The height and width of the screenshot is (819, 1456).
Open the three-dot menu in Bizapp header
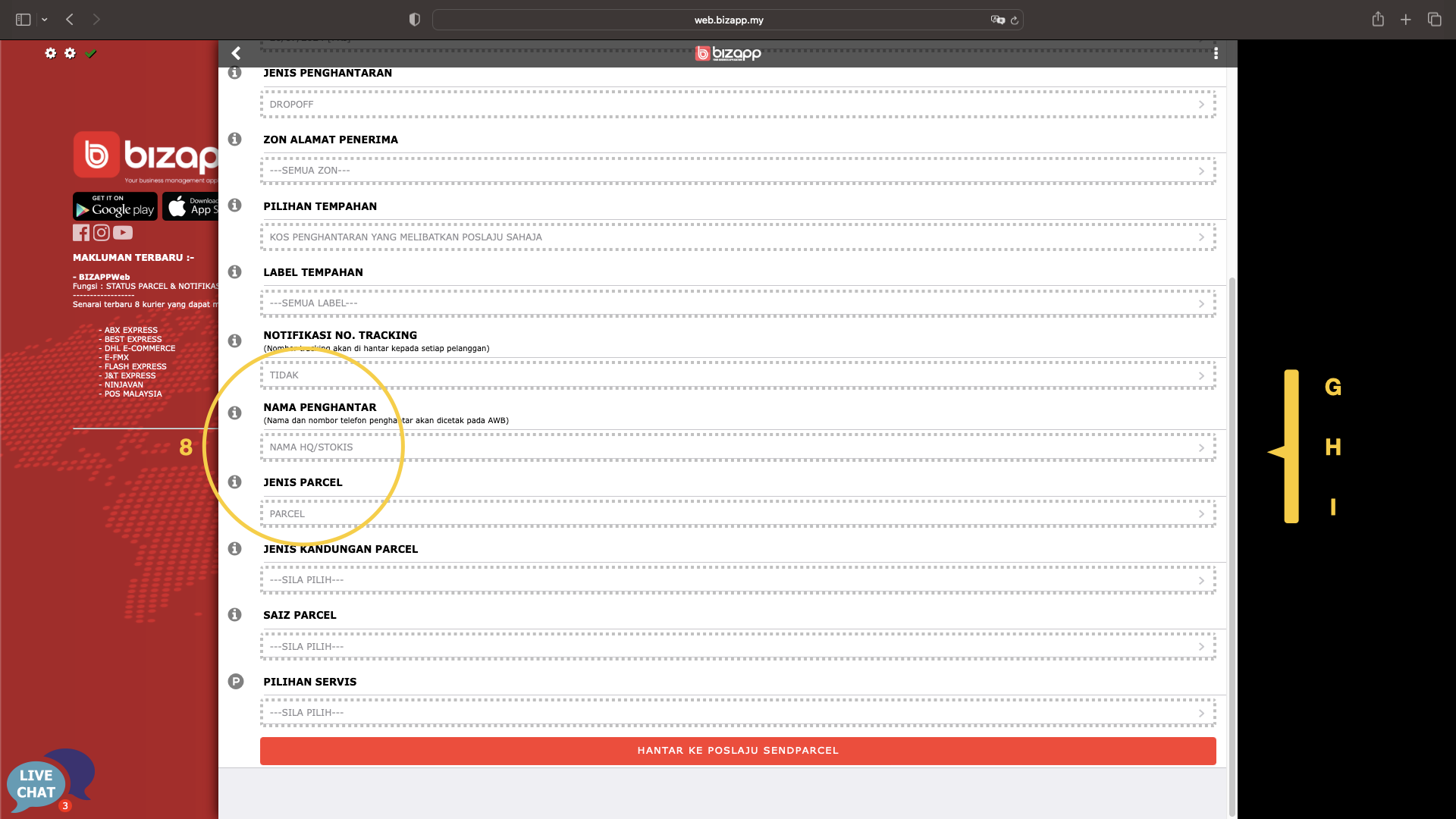[x=1216, y=53]
